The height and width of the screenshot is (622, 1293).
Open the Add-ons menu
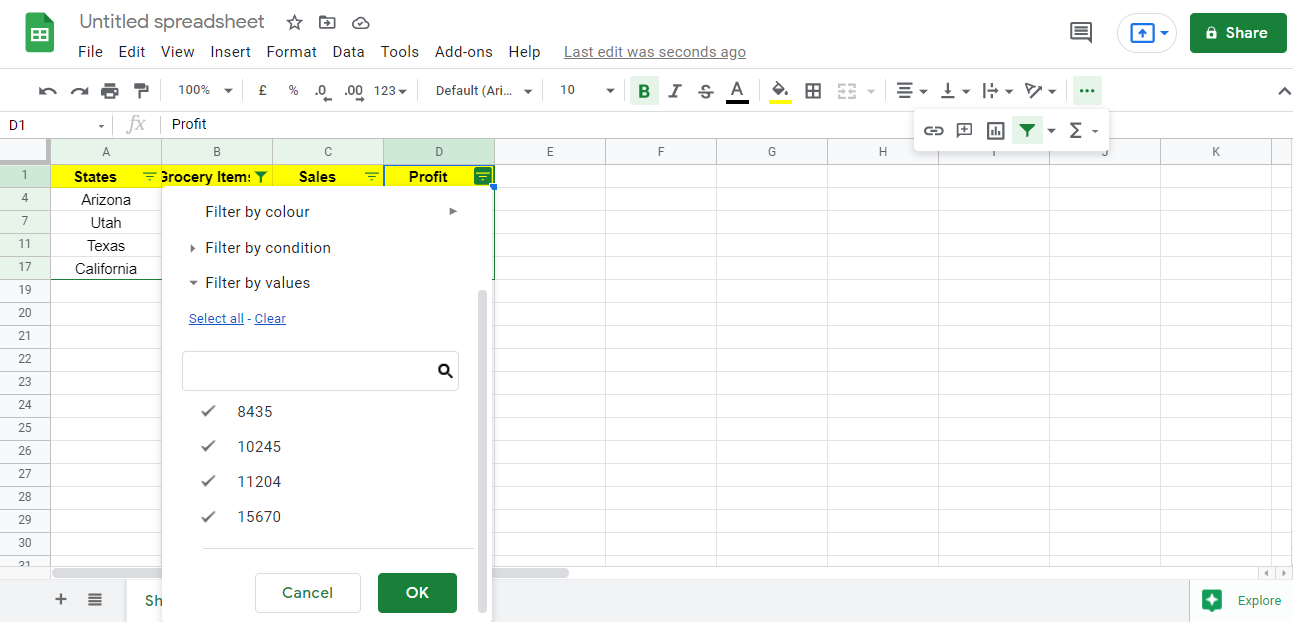pos(464,52)
